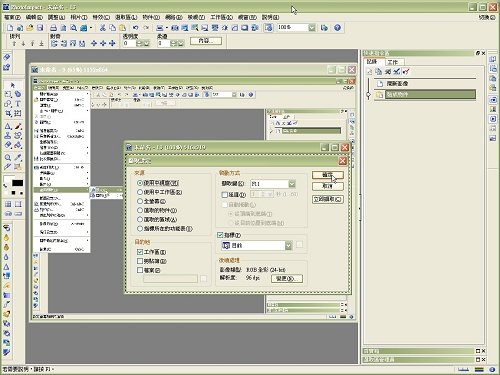
Task: Click the first align icon under 對齊
Action: pyautogui.click(x=54, y=43)
